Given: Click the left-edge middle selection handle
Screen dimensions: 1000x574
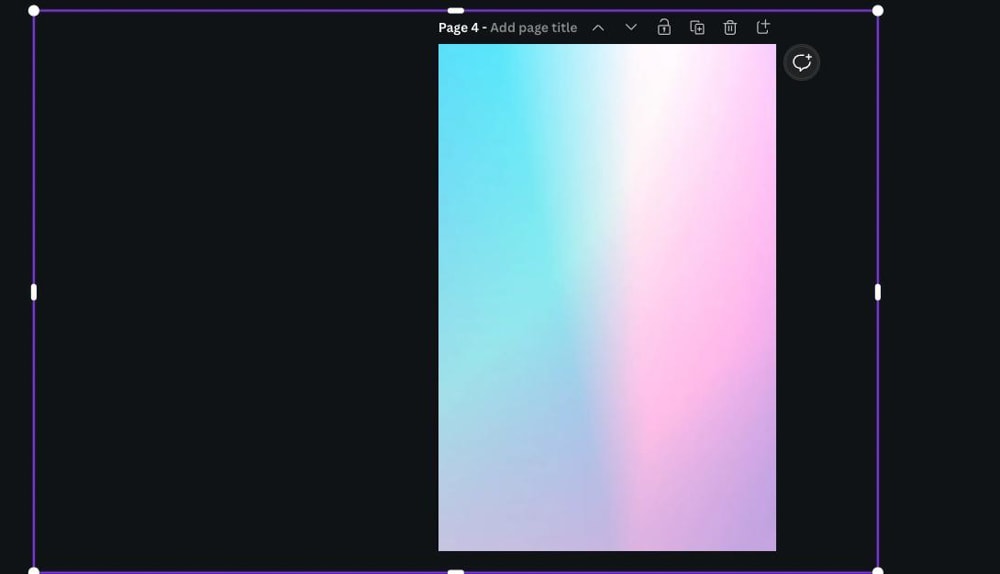Looking at the screenshot, I should [34, 292].
